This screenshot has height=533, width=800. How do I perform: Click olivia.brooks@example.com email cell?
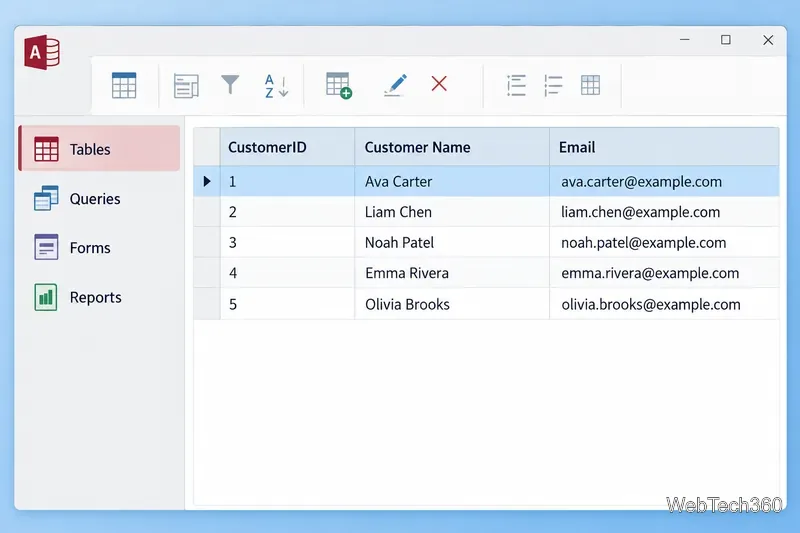click(x=664, y=304)
